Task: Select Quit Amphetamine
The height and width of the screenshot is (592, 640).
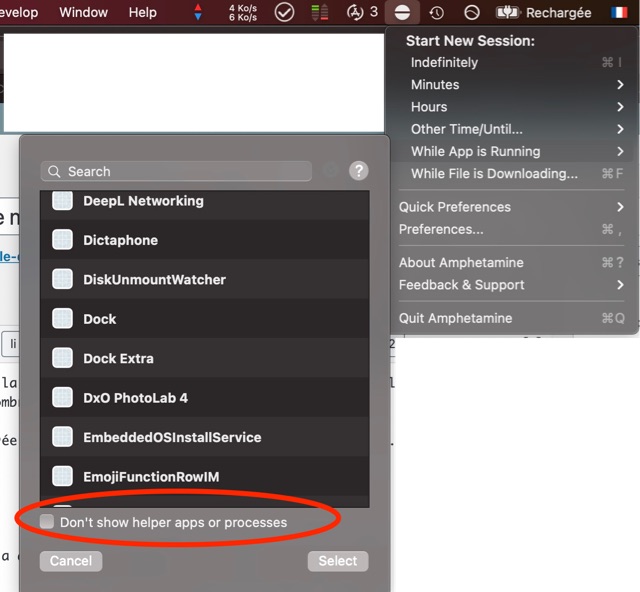Action: 455,318
